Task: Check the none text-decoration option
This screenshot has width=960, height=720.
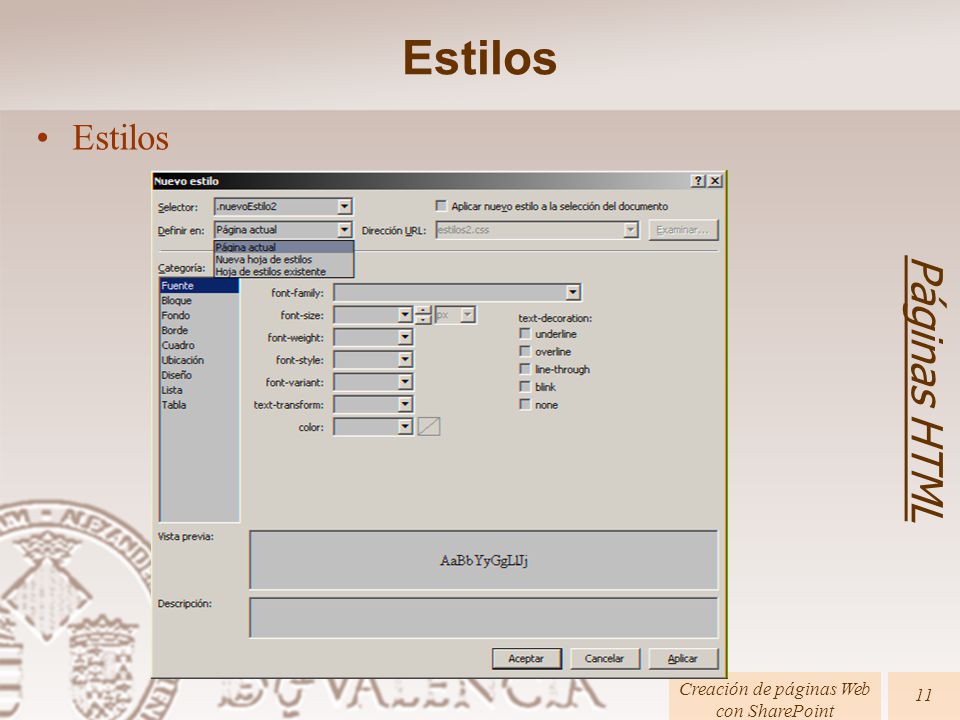Action: (x=525, y=404)
